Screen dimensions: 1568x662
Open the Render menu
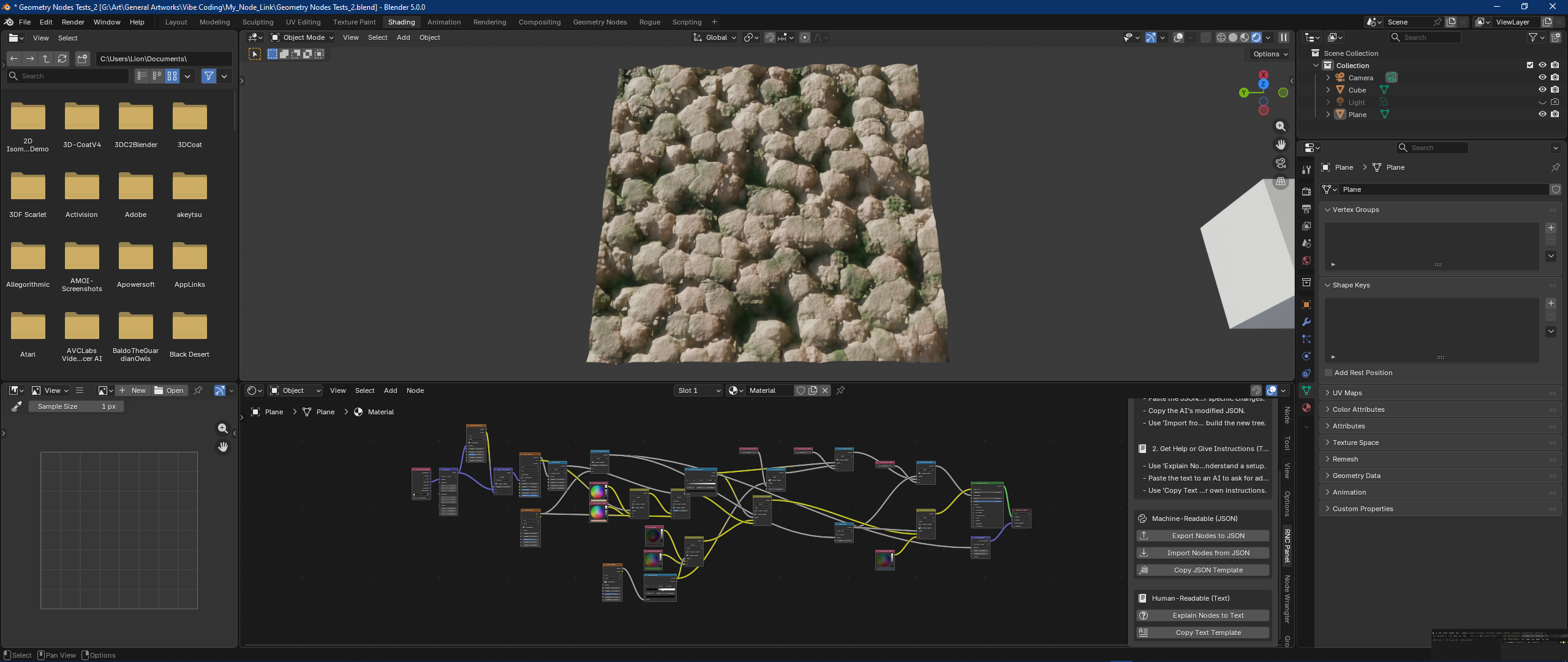[x=73, y=22]
